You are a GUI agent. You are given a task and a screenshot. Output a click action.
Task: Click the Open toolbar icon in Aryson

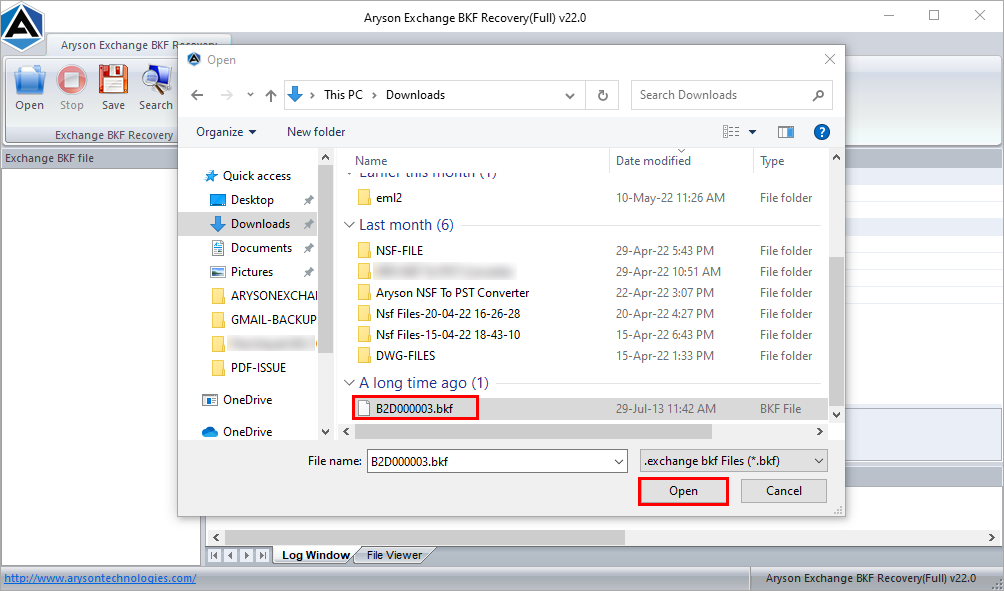pyautogui.click(x=29, y=88)
